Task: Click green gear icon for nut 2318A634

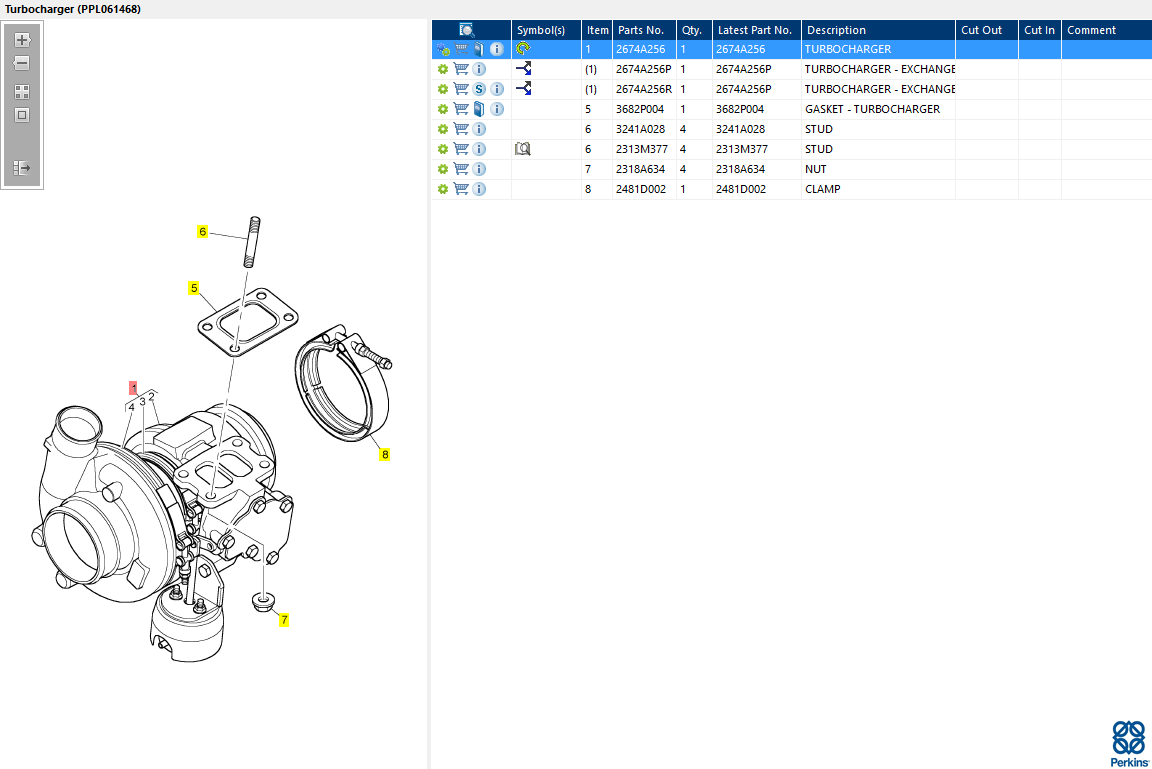Action: tap(443, 169)
